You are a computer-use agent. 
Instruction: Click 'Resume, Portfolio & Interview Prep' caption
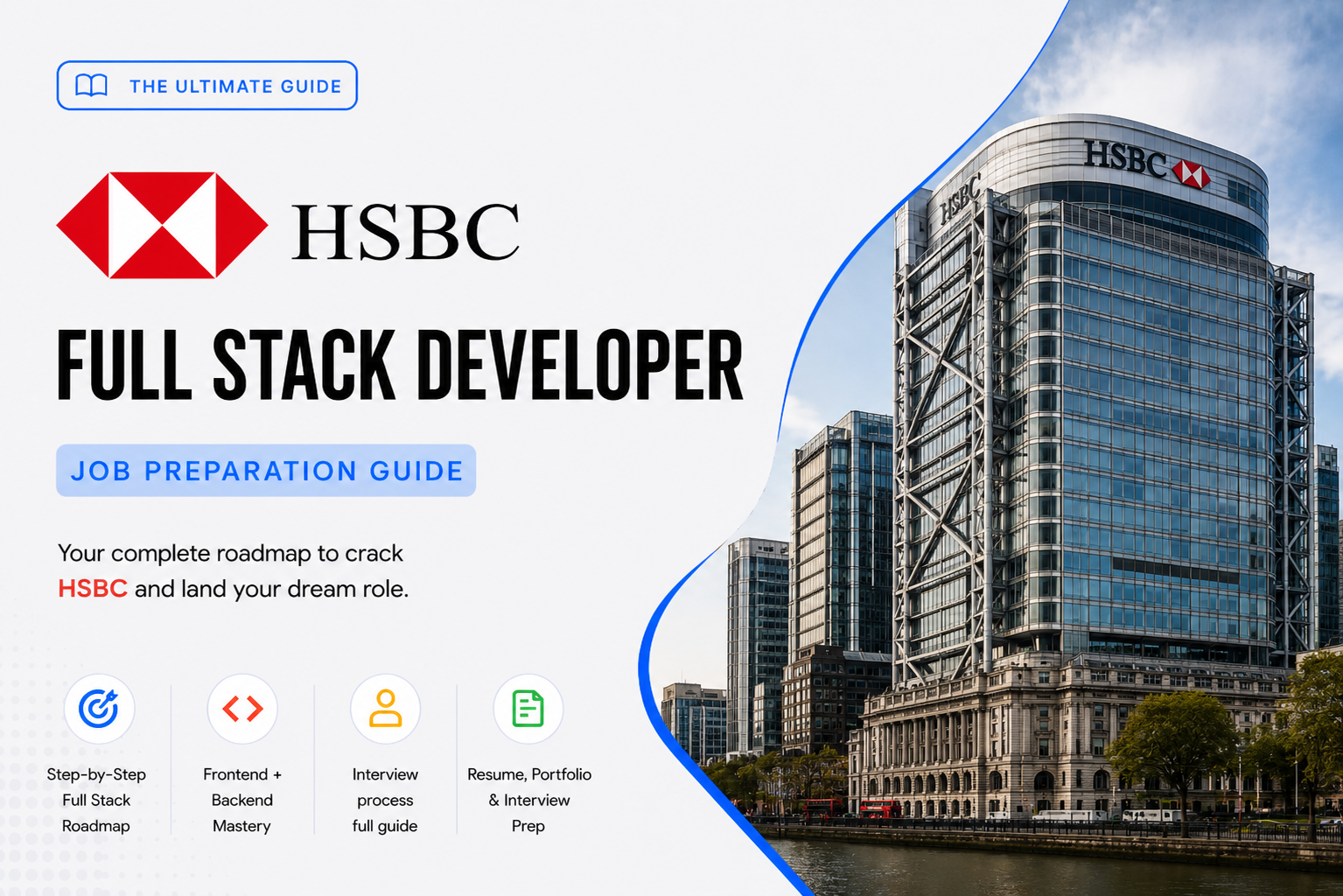click(x=528, y=800)
